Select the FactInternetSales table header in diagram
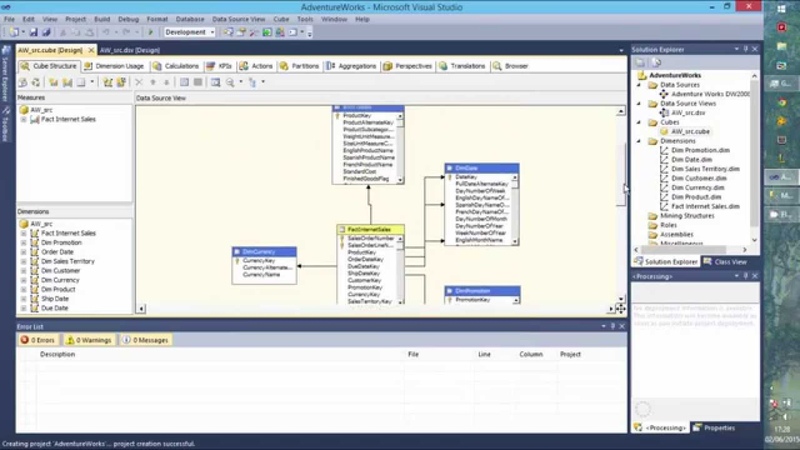Viewport: 800px width, 450px height. (x=370, y=230)
